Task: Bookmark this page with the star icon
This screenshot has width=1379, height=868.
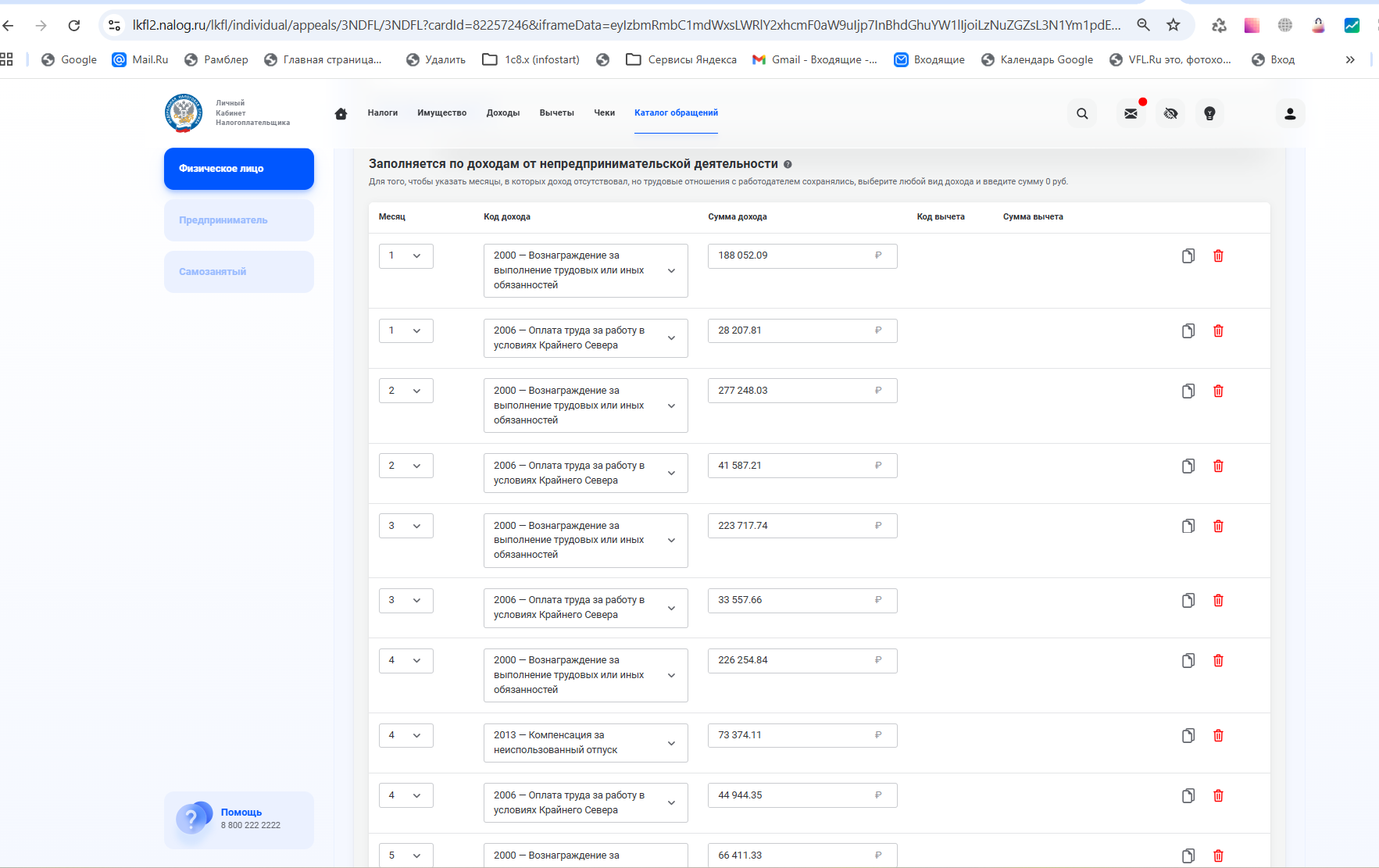Action: [1173, 25]
